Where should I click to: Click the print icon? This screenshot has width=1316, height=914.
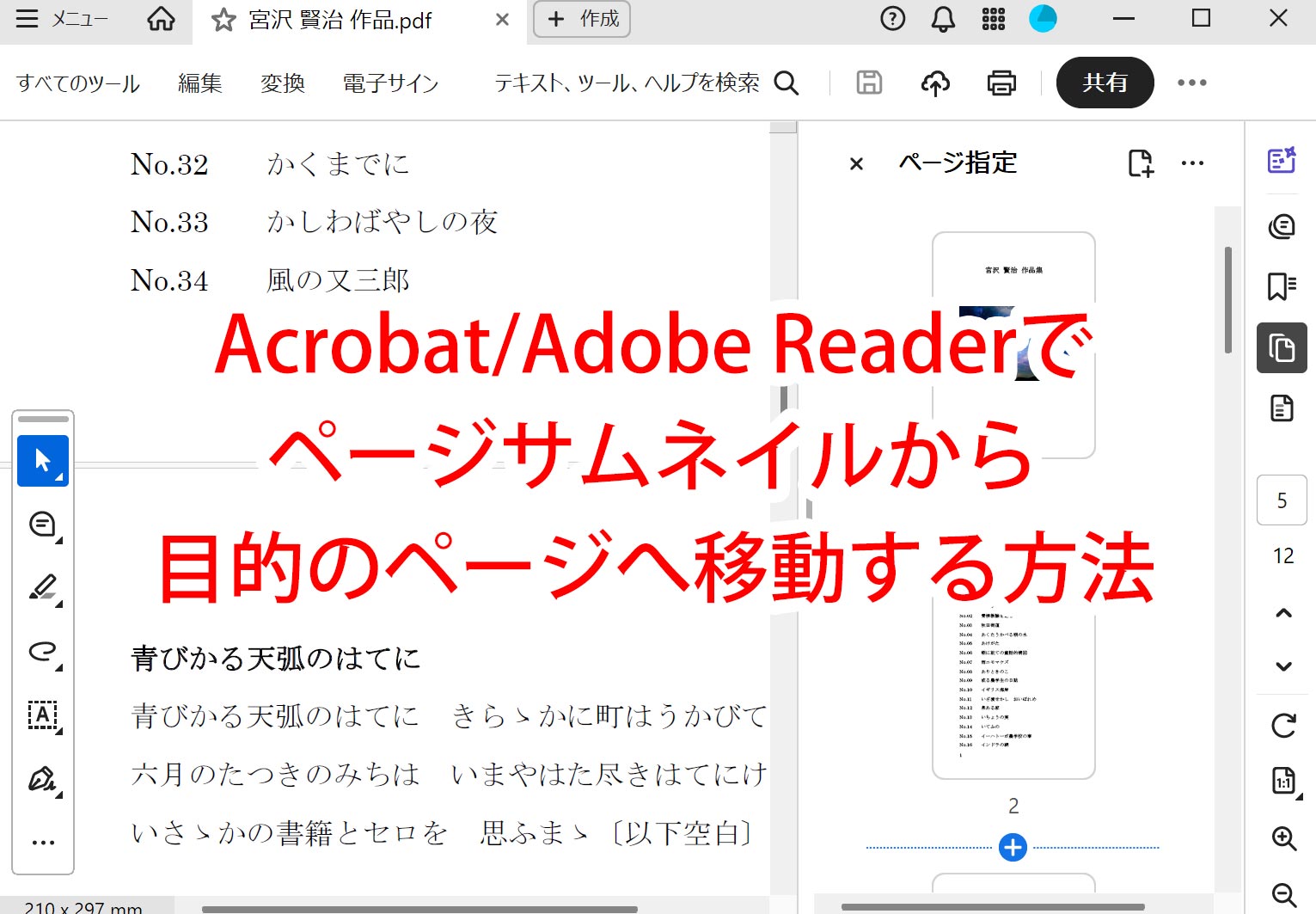coord(1001,83)
